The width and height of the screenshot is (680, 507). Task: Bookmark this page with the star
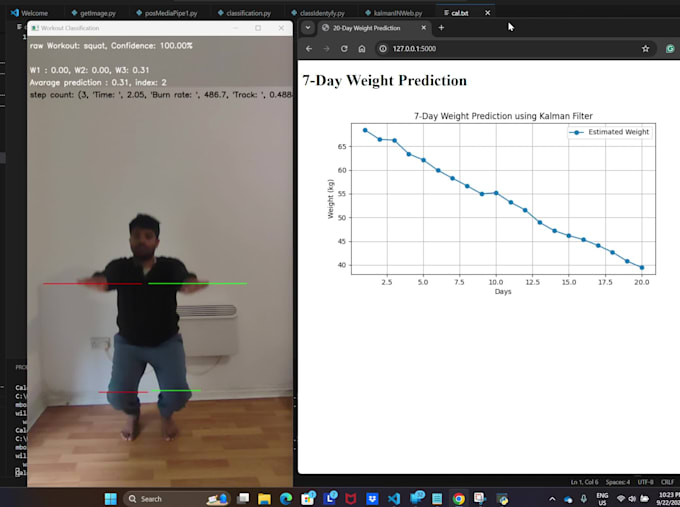pyautogui.click(x=645, y=49)
